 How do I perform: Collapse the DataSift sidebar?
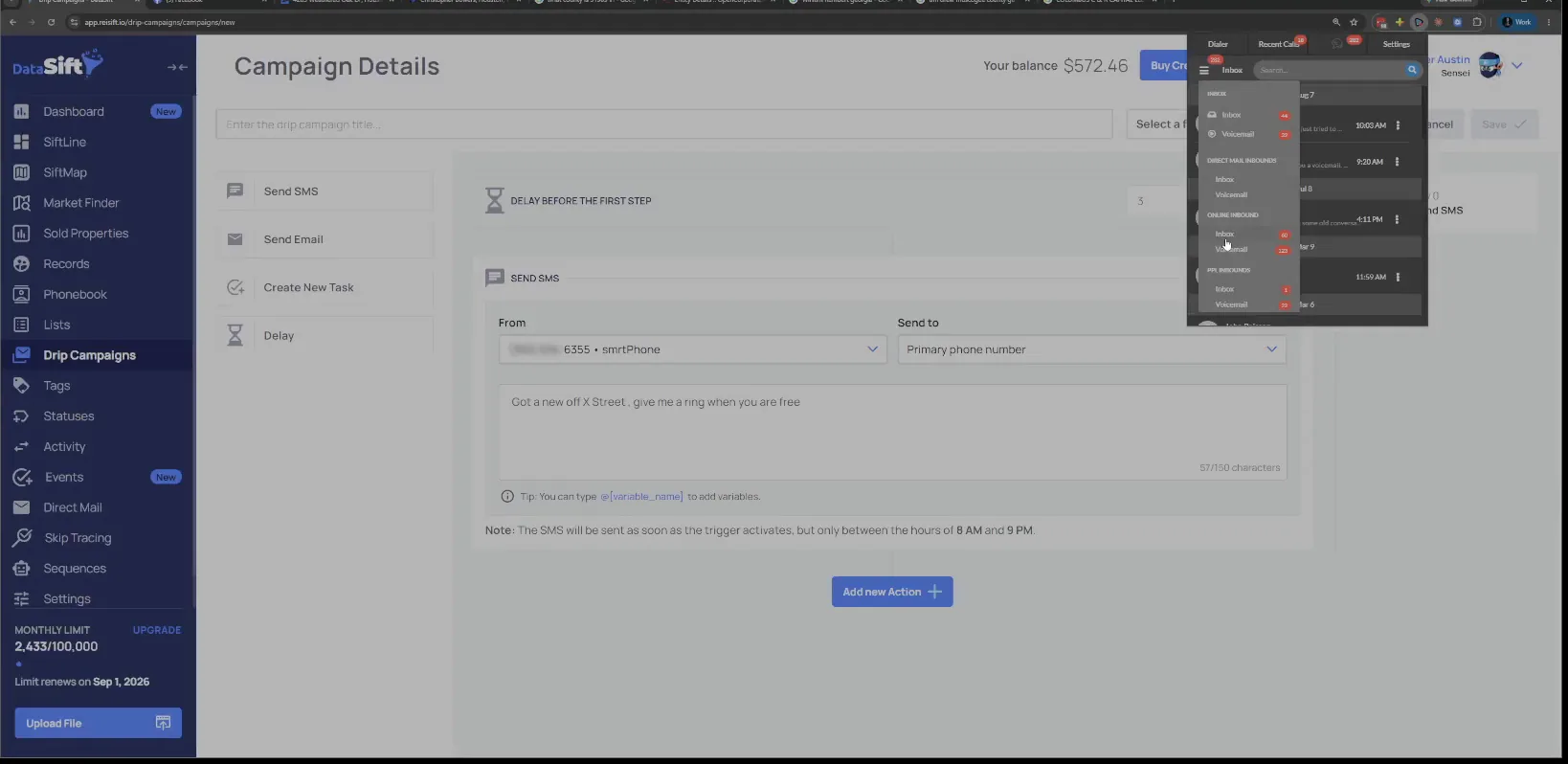[177, 67]
